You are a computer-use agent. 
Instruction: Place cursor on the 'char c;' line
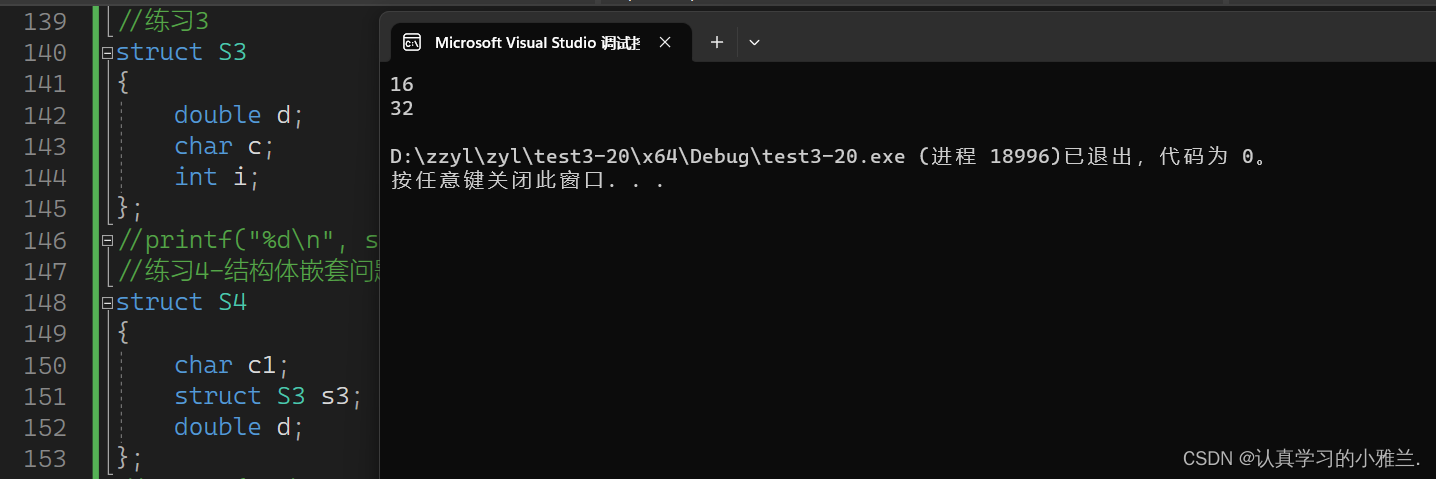click(x=224, y=146)
